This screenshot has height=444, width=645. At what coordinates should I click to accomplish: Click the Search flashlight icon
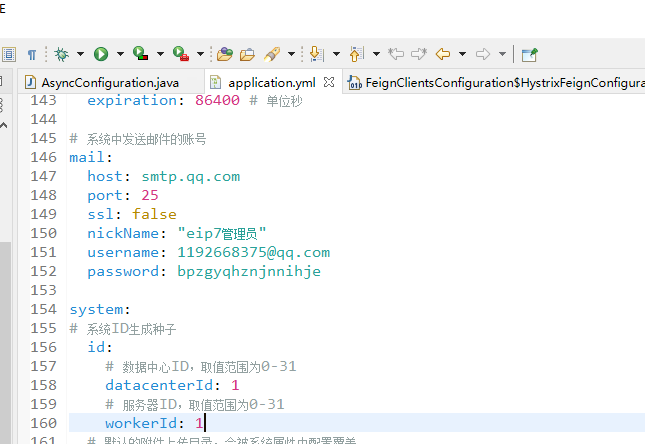tap(272, 54)
